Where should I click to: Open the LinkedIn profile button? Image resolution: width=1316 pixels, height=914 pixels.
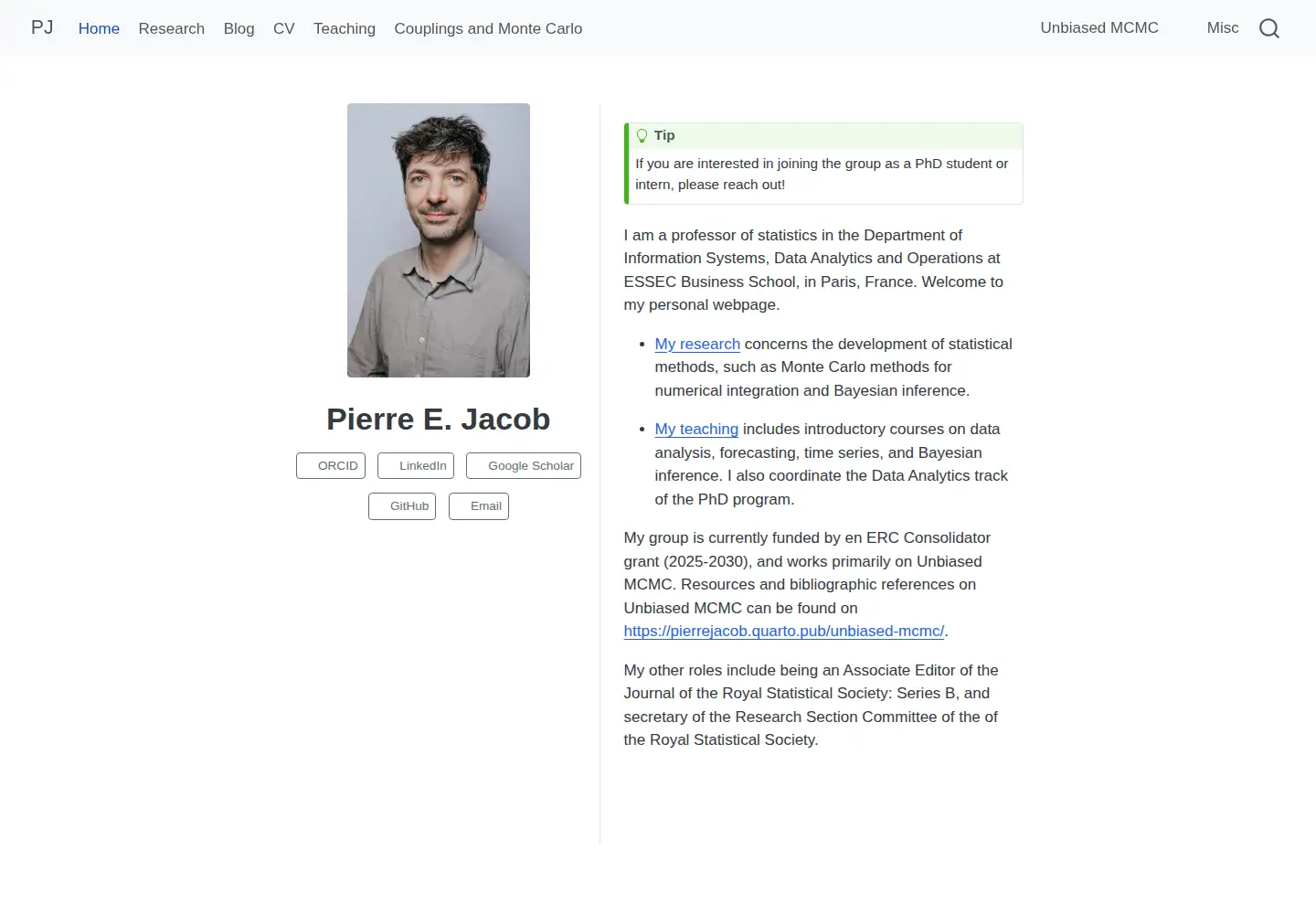(x=416, y=466)
